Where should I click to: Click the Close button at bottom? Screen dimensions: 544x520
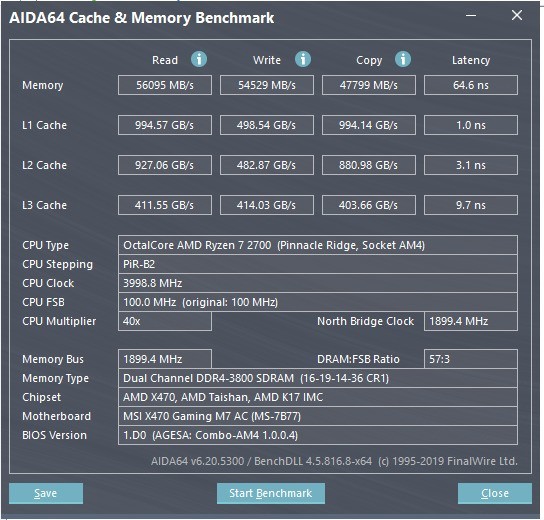pos(495,493)
